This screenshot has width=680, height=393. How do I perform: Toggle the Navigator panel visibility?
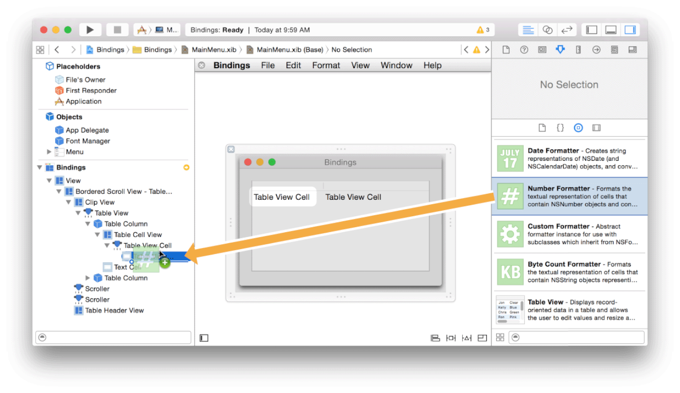(592, 29)
